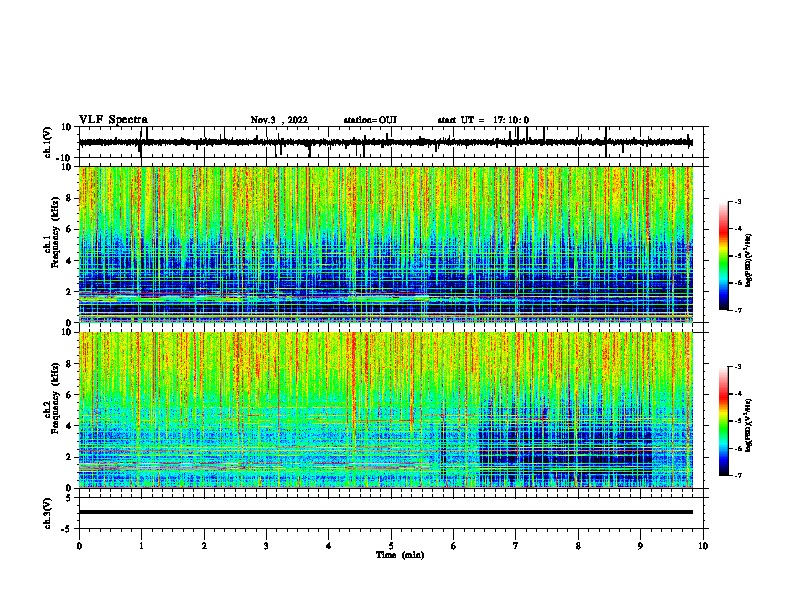The height and width of the screenshot is (612, 792).
Task: Click the "9" tick on the time axis
Action: coord(640,546)
